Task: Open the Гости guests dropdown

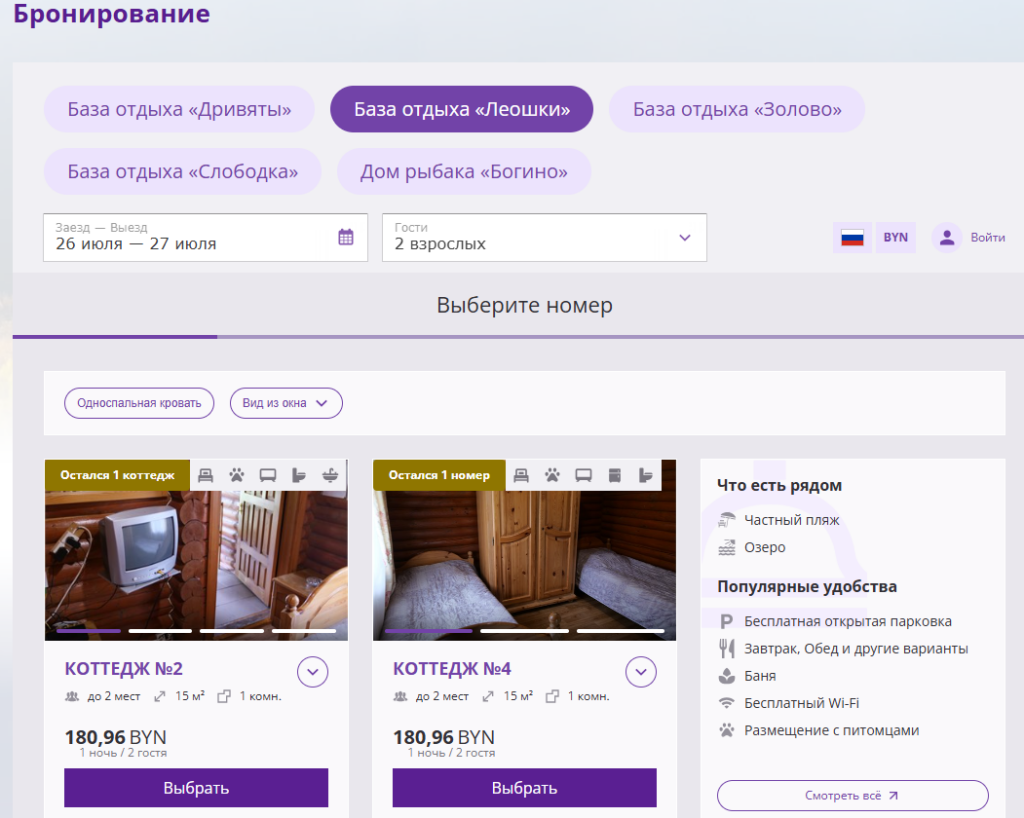Action: (545, 238)
